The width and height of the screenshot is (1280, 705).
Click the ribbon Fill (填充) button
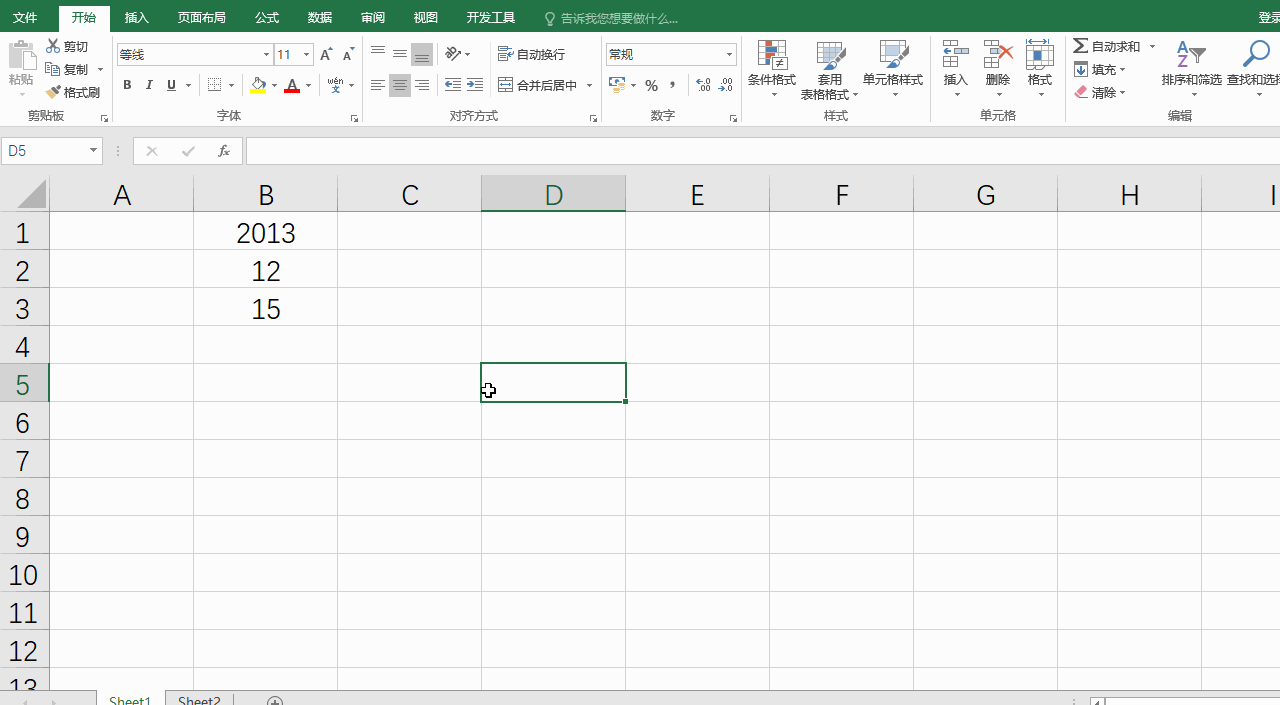[x=1100, y=70]
